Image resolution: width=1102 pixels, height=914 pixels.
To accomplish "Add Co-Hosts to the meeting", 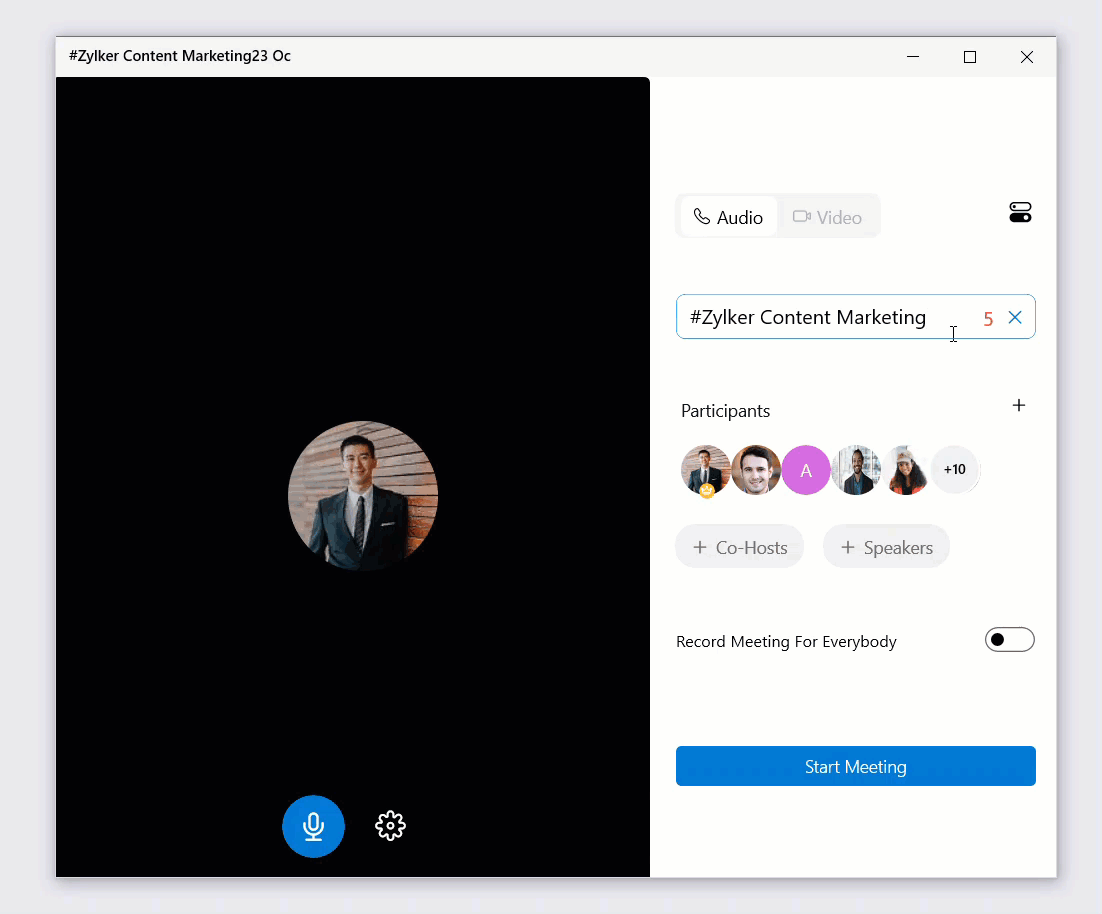I will click(x=740, y=547).
